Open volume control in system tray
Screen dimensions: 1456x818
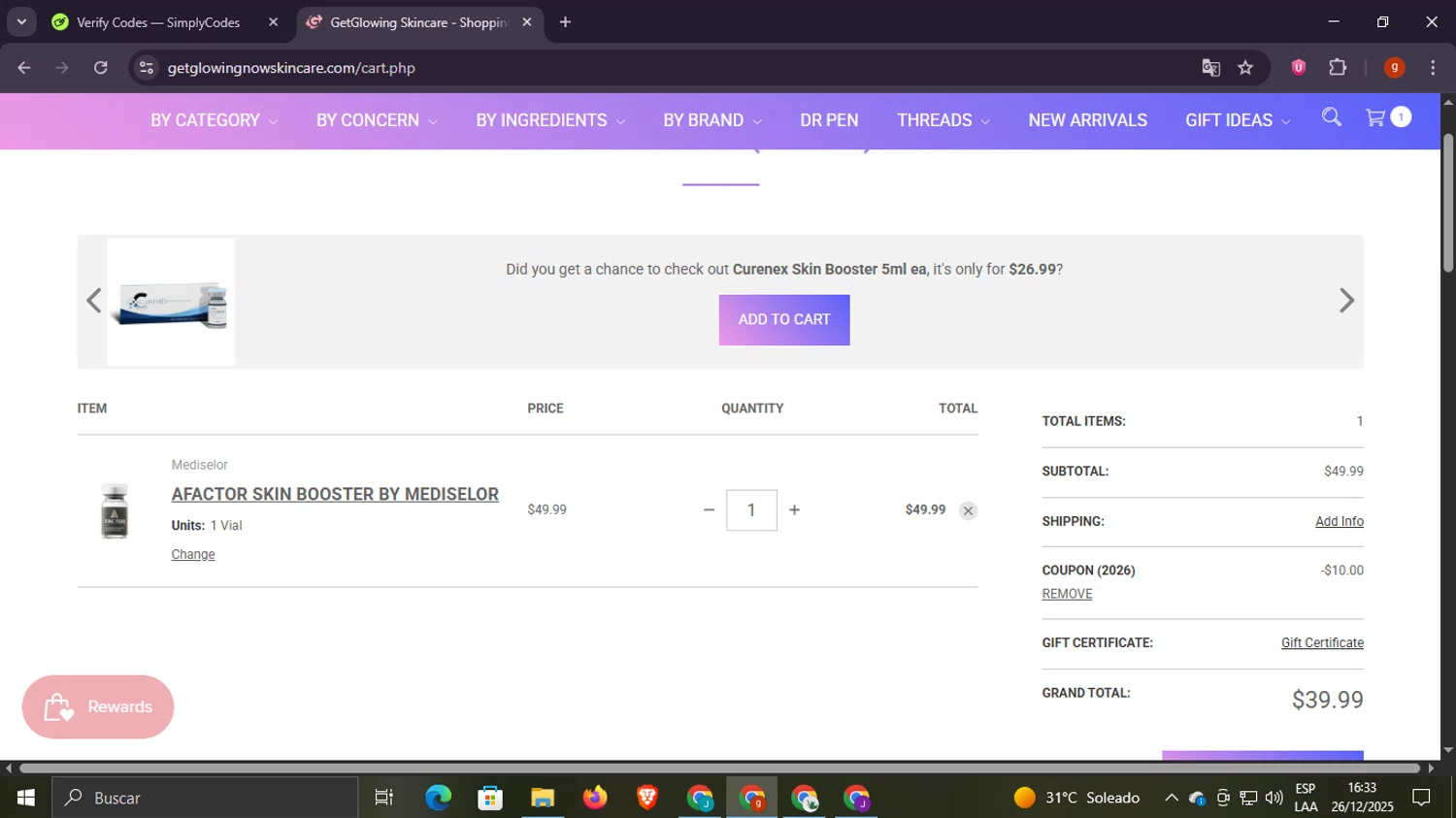point(1274,798)
